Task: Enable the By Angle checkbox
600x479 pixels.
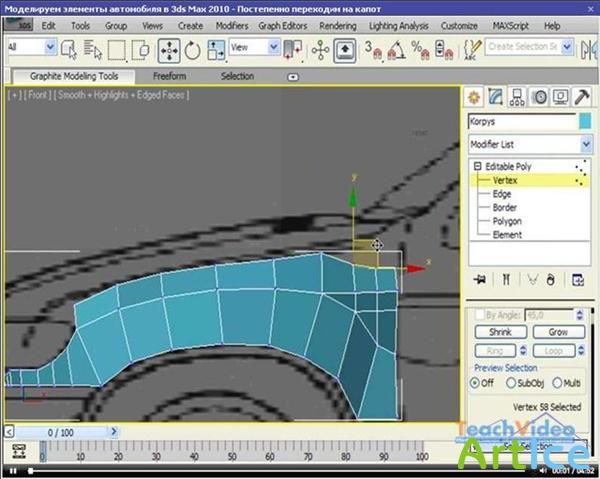Action: [x=478, y=314]
